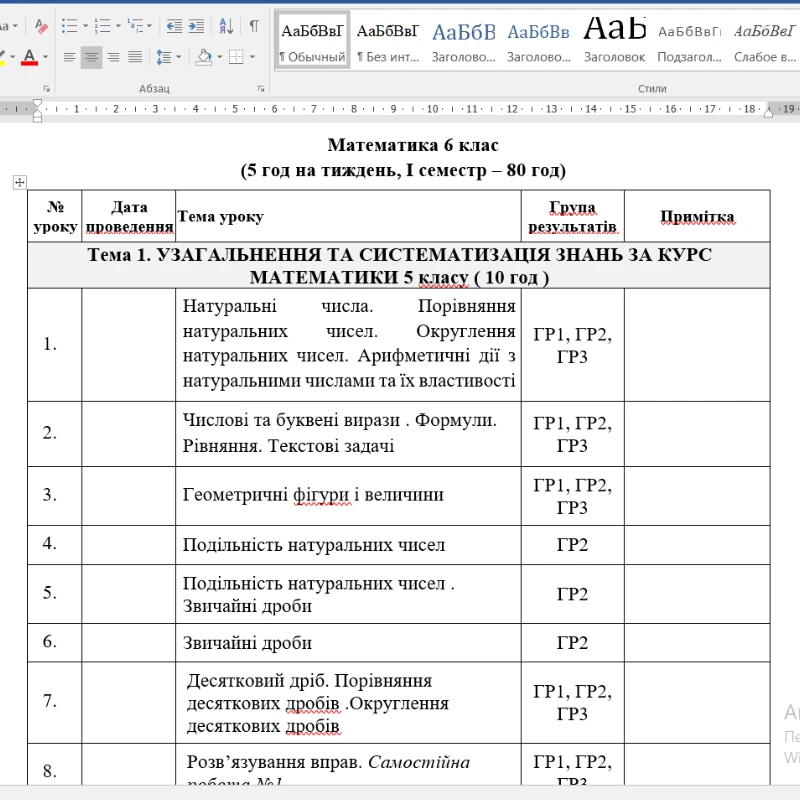The image size is (800, 800).
Task: Open multilevel list dropdown arrow
Action: click(x=149, y=26)
